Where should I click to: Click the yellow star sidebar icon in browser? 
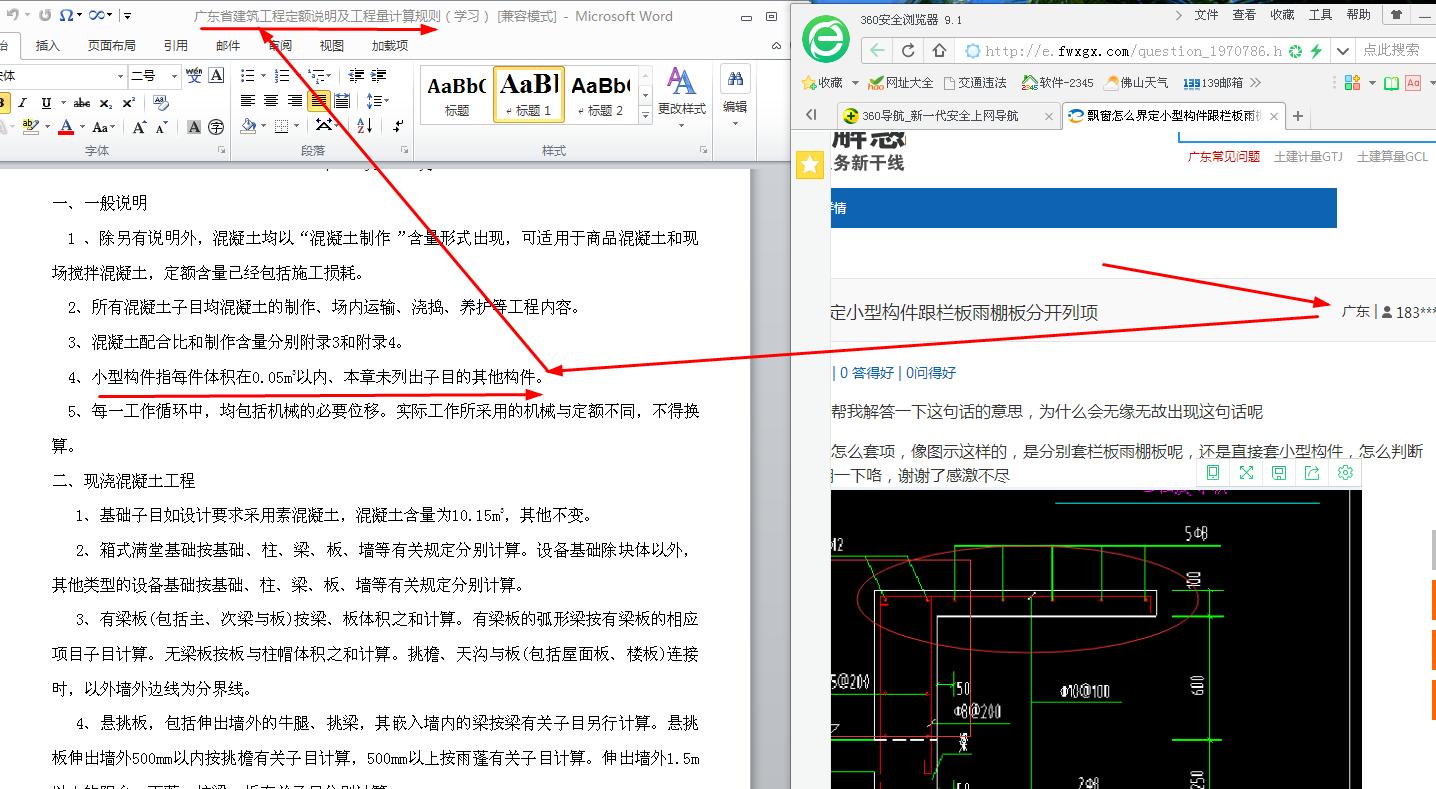pyautogui.click(x=810, y=165)
